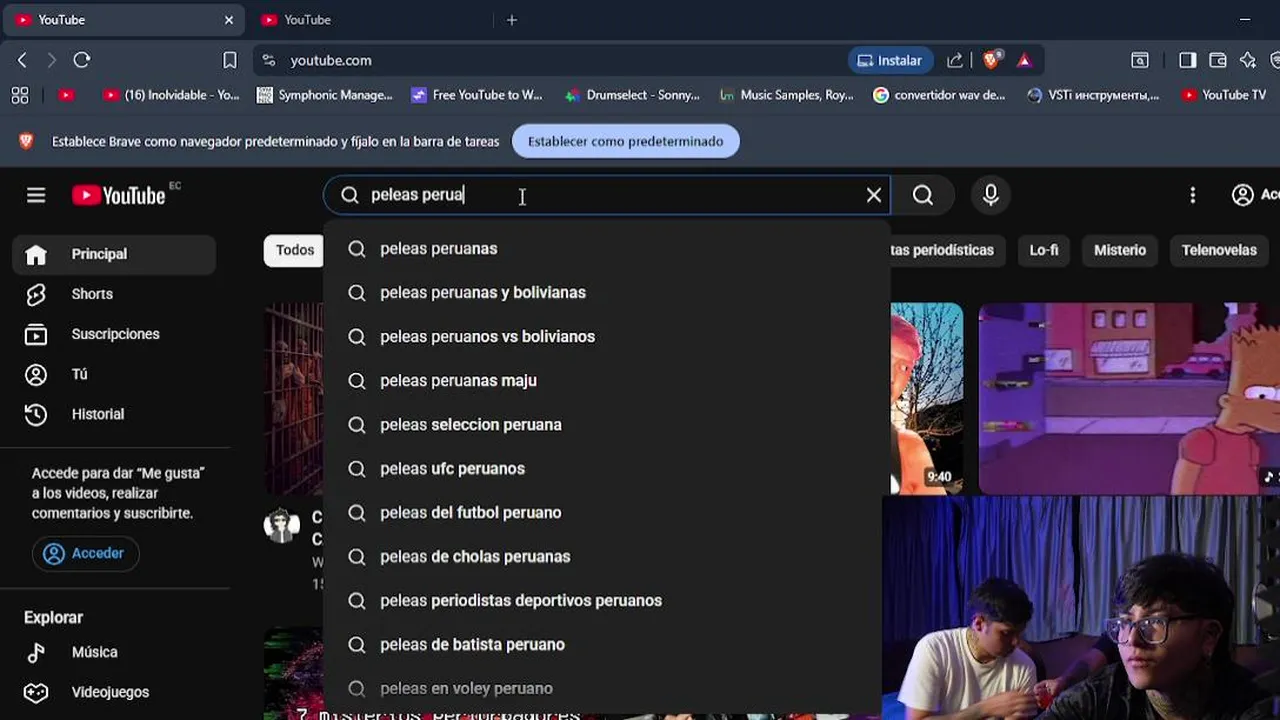This screenshot has height=720, width=1280.
Task: Select suggestion 'peleas seleccion peruana'
Action: tap(606, 425)
